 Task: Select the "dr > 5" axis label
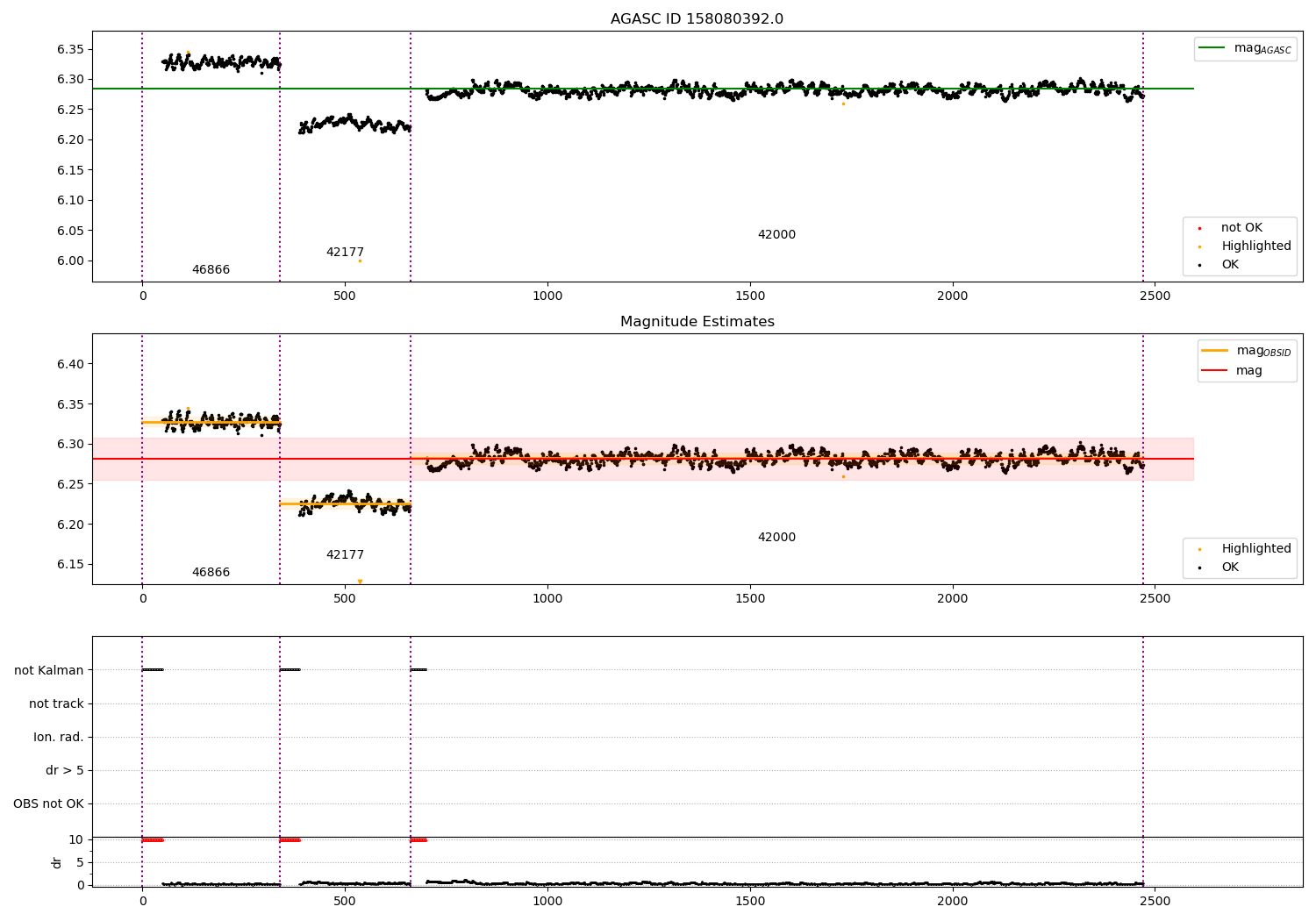(x=65, y=771)
